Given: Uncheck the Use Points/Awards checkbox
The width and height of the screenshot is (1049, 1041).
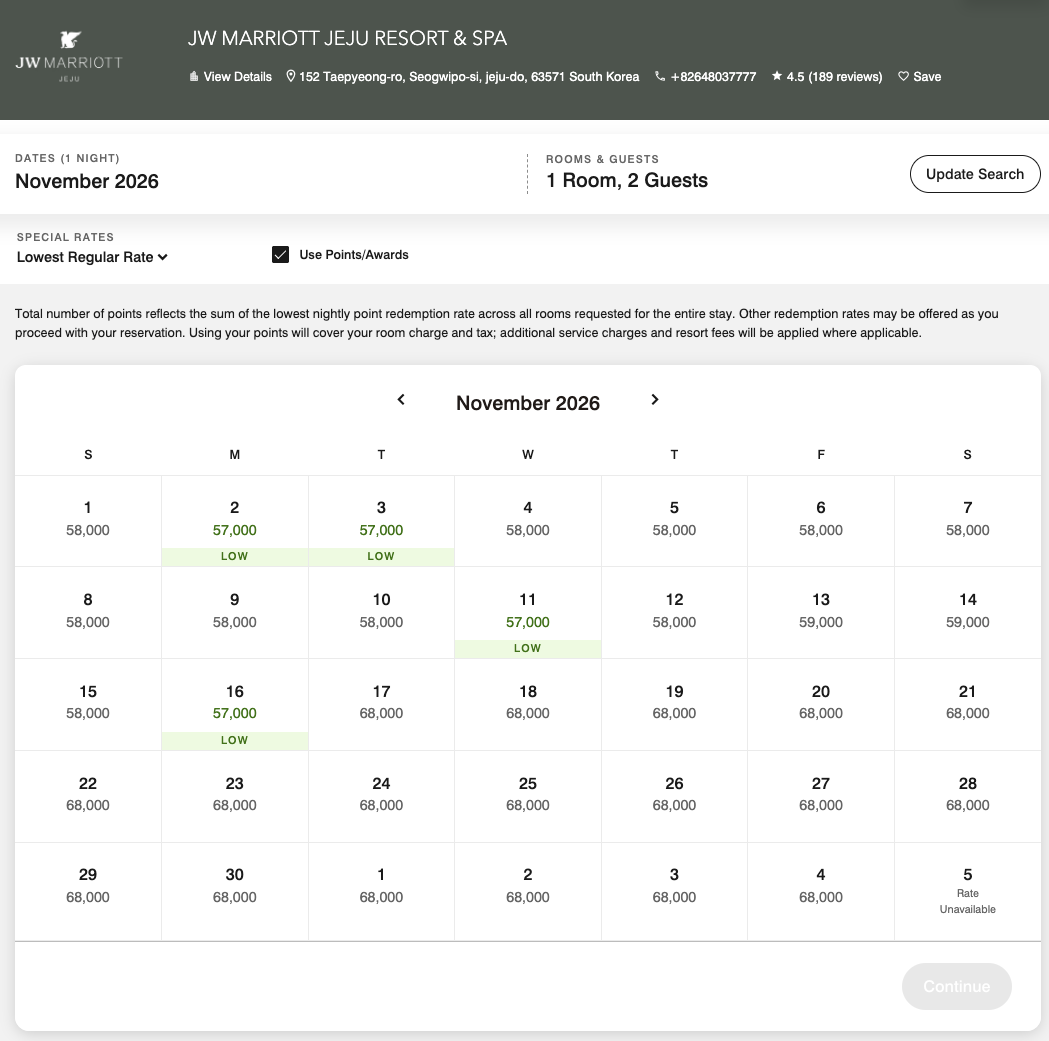Looking at the screenshot, I should [x=280, y=255].
